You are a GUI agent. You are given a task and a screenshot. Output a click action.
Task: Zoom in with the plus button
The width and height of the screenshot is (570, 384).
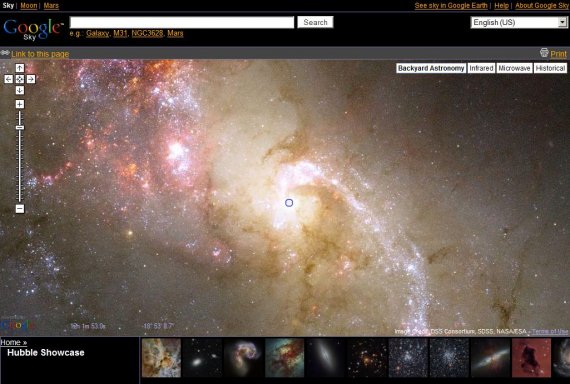pyautogui.click(x=20, y=104)
